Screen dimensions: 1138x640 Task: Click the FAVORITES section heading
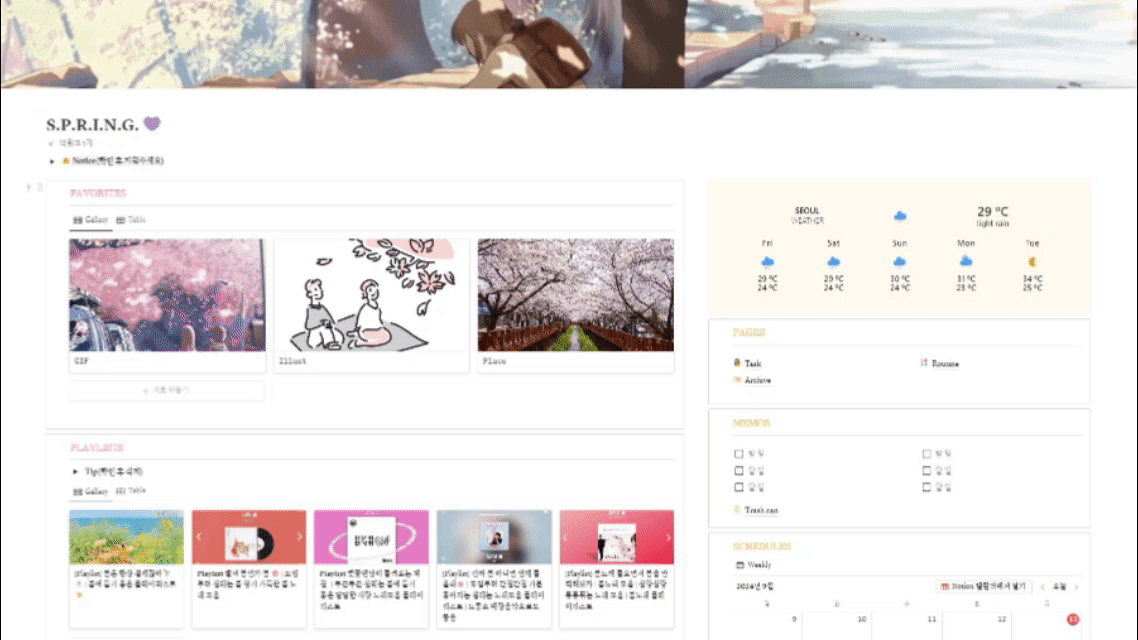(98, 193)
